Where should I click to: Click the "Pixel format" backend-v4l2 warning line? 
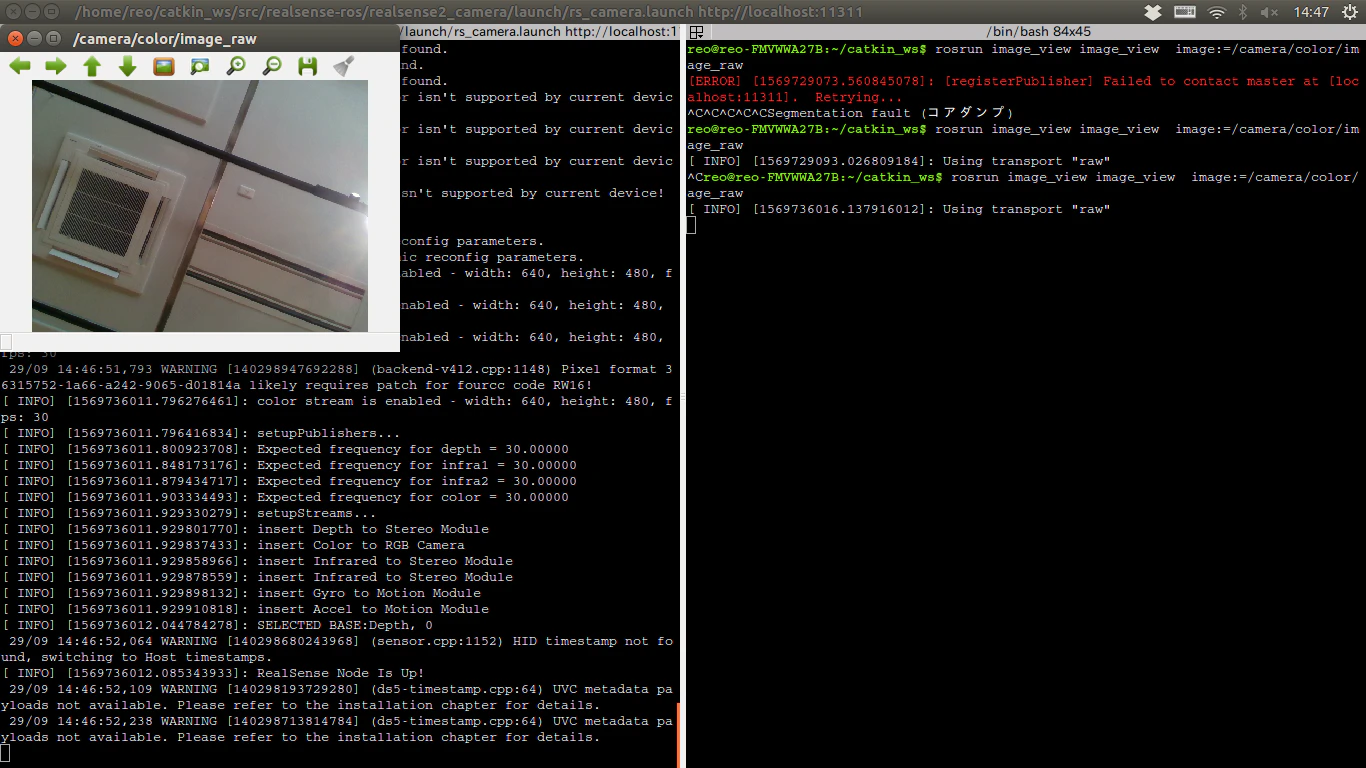click(338, 377)
